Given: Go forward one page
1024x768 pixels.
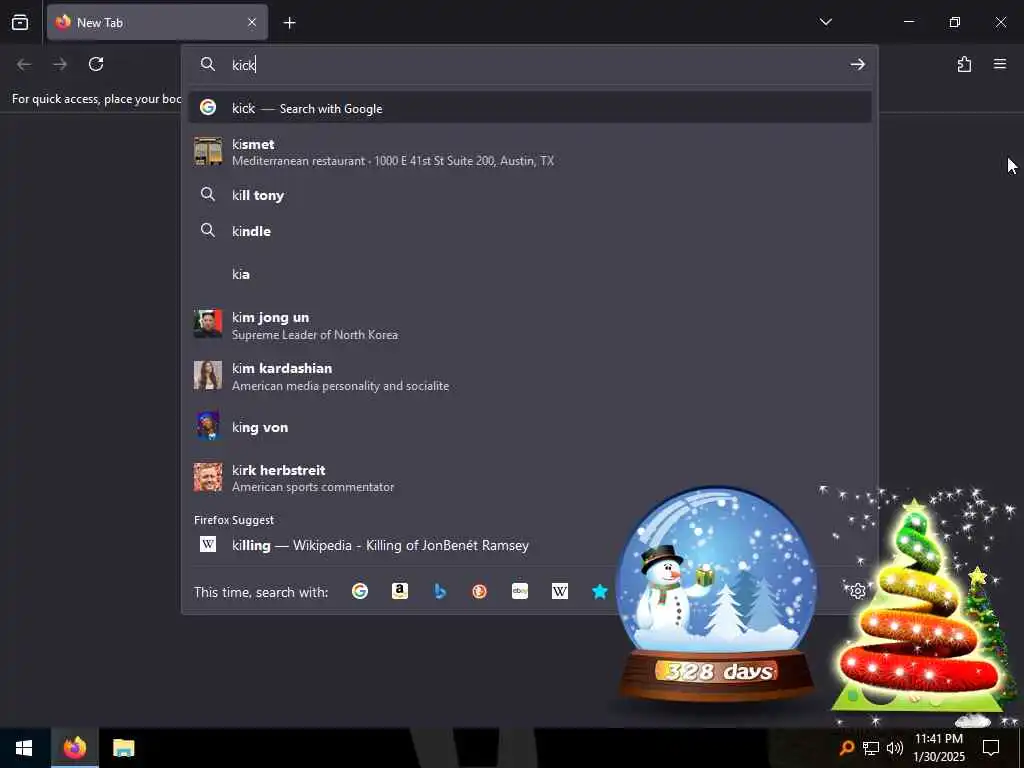Looking at the screenshot, I should 59,64.
